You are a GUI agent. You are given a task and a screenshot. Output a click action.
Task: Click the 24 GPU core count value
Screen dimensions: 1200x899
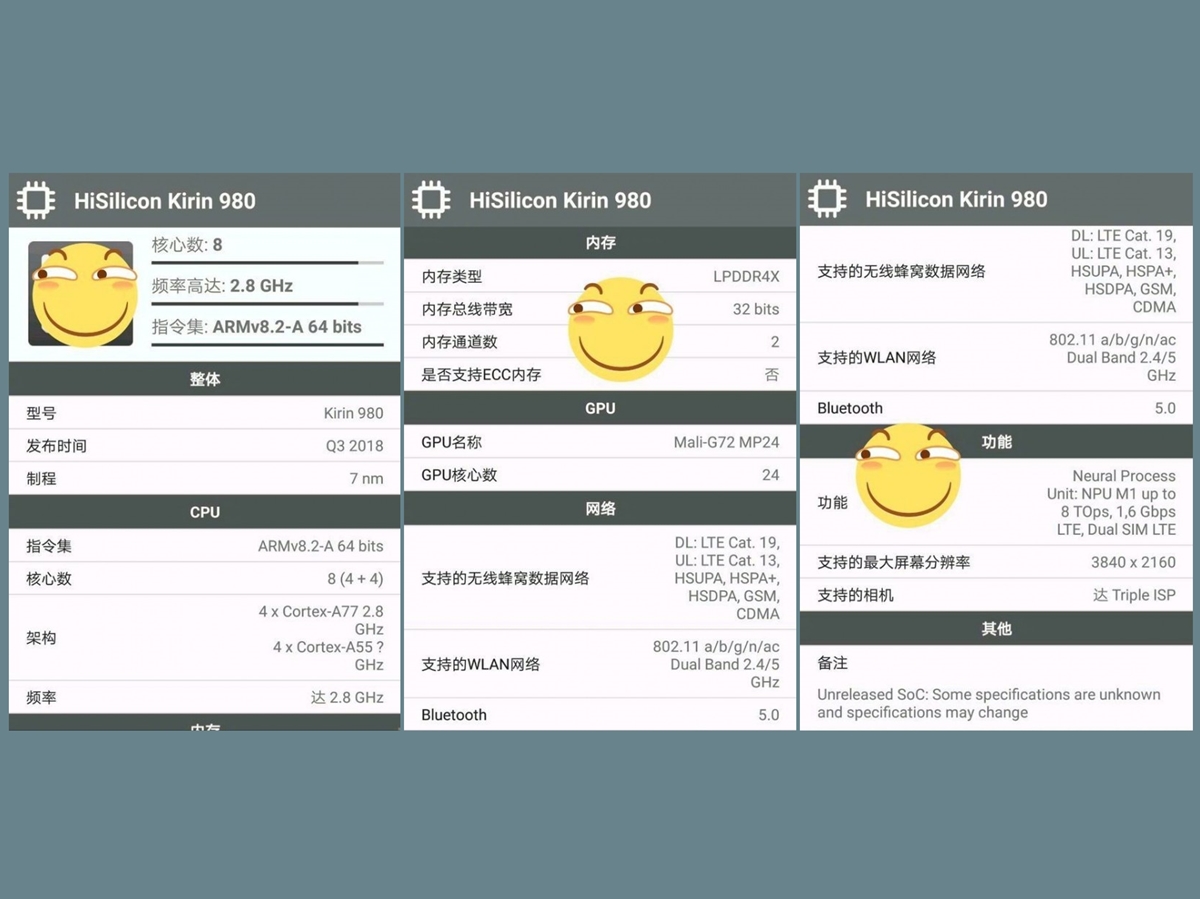pos(770,475)
